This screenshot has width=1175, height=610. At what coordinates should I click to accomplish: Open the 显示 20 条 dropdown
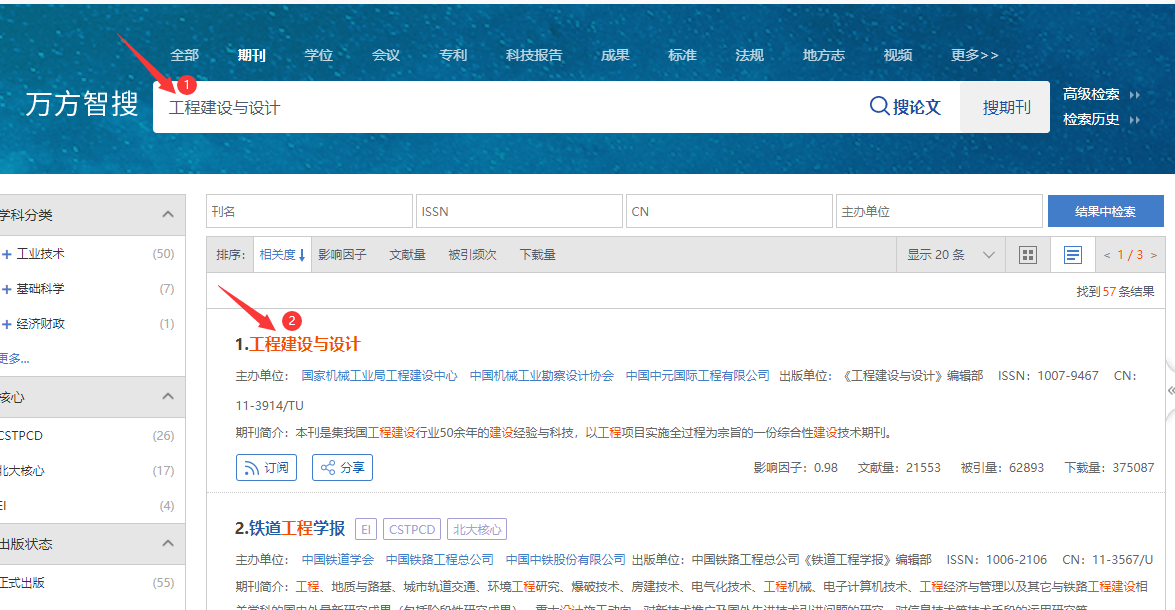pos(950,255)
